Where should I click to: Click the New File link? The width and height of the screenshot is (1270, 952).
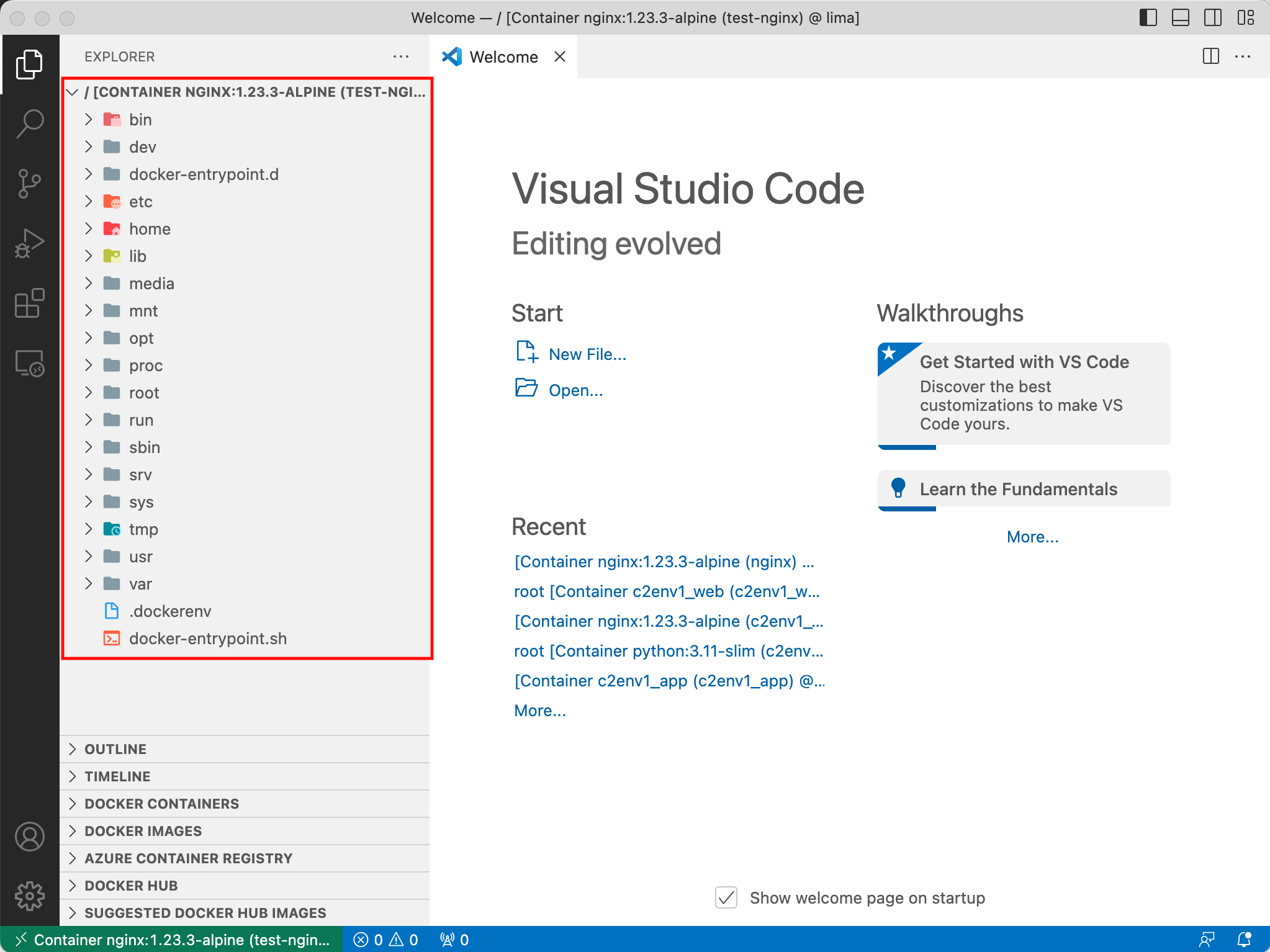point(587,354)
